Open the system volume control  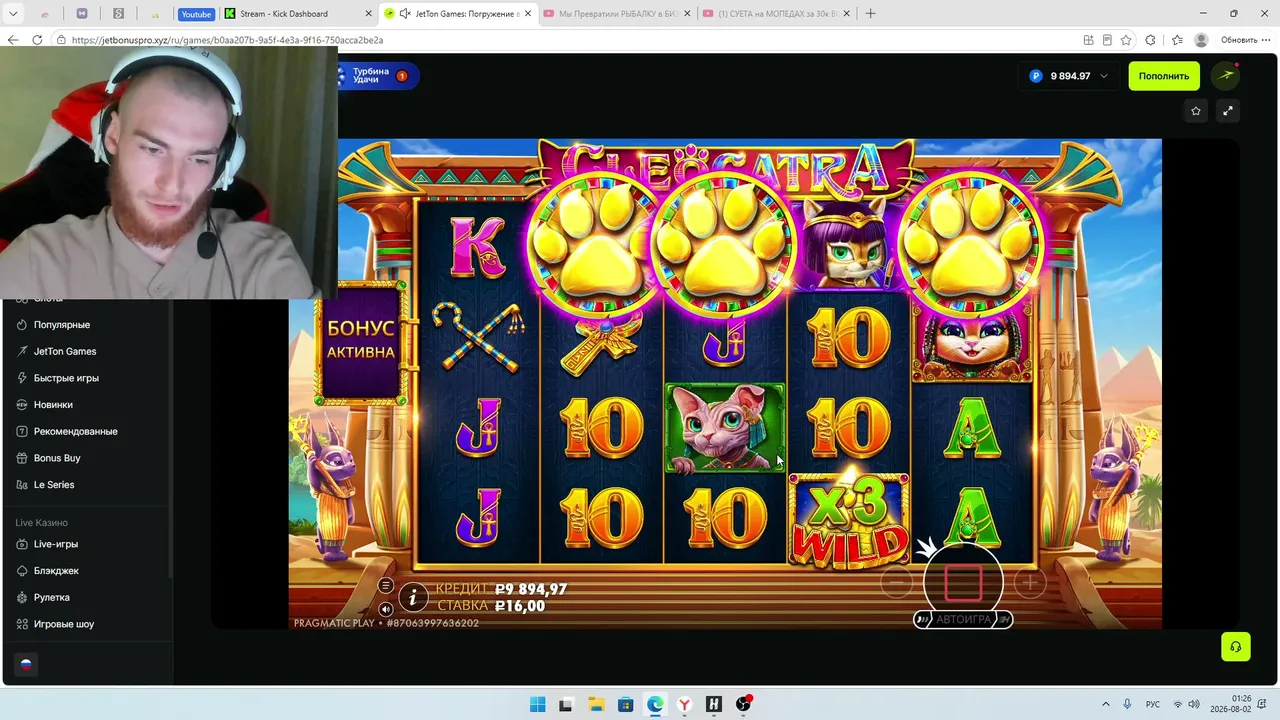(x=1194, y=704)
